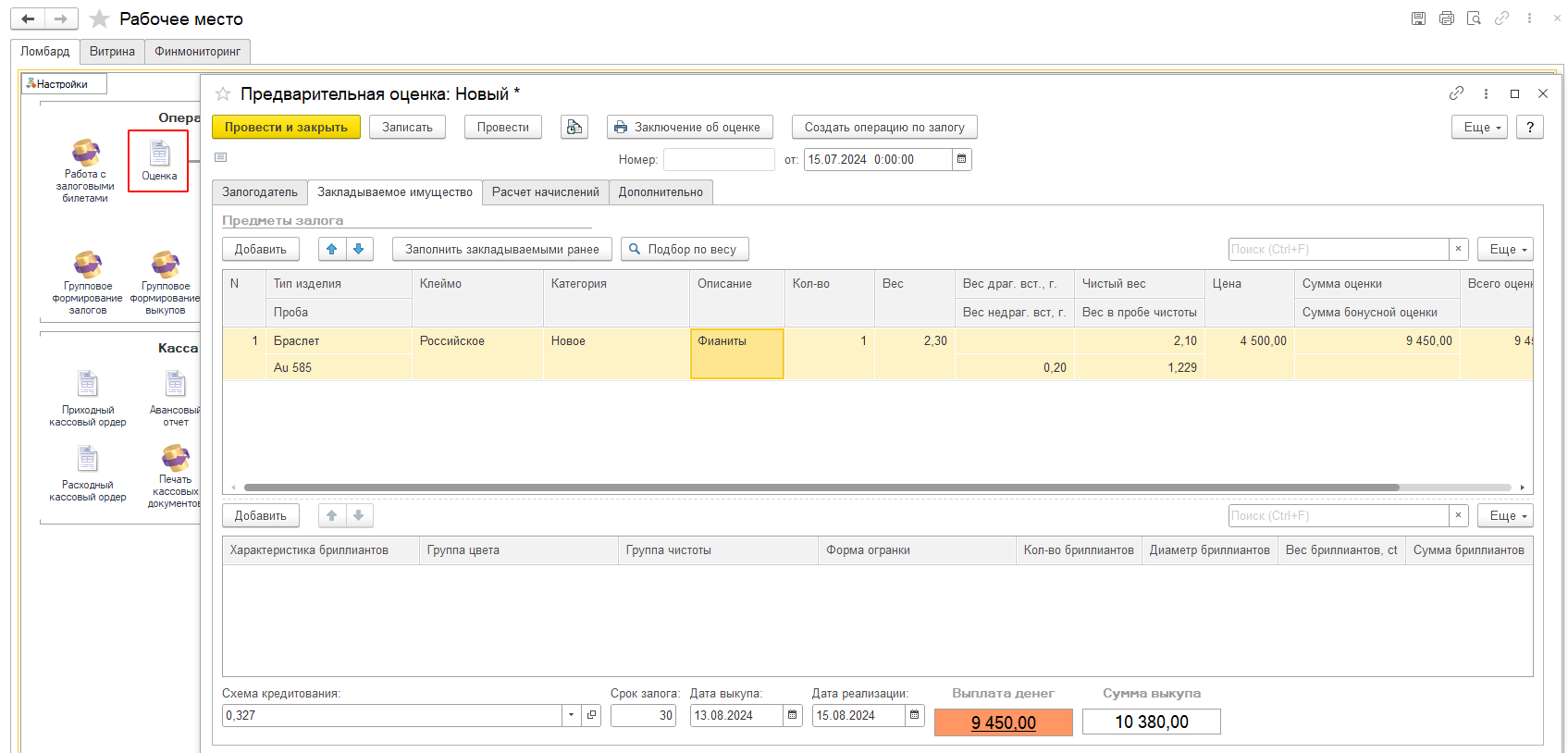This screenshot has height=753, width=1568.
Task: Switch to the Ломбард tab
Action: pos(45,51)
